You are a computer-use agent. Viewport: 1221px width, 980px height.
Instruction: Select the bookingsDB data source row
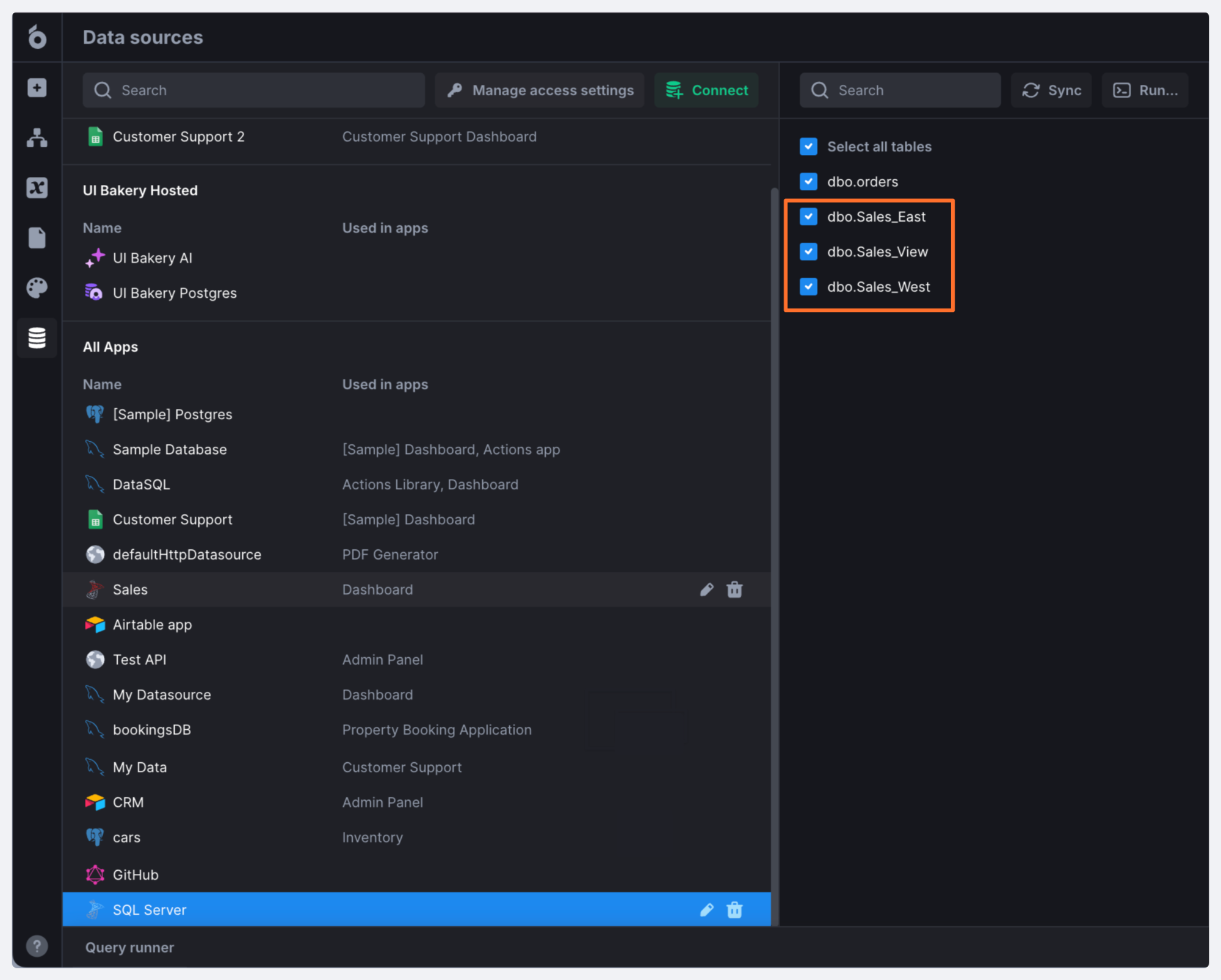tap(416, 730)
